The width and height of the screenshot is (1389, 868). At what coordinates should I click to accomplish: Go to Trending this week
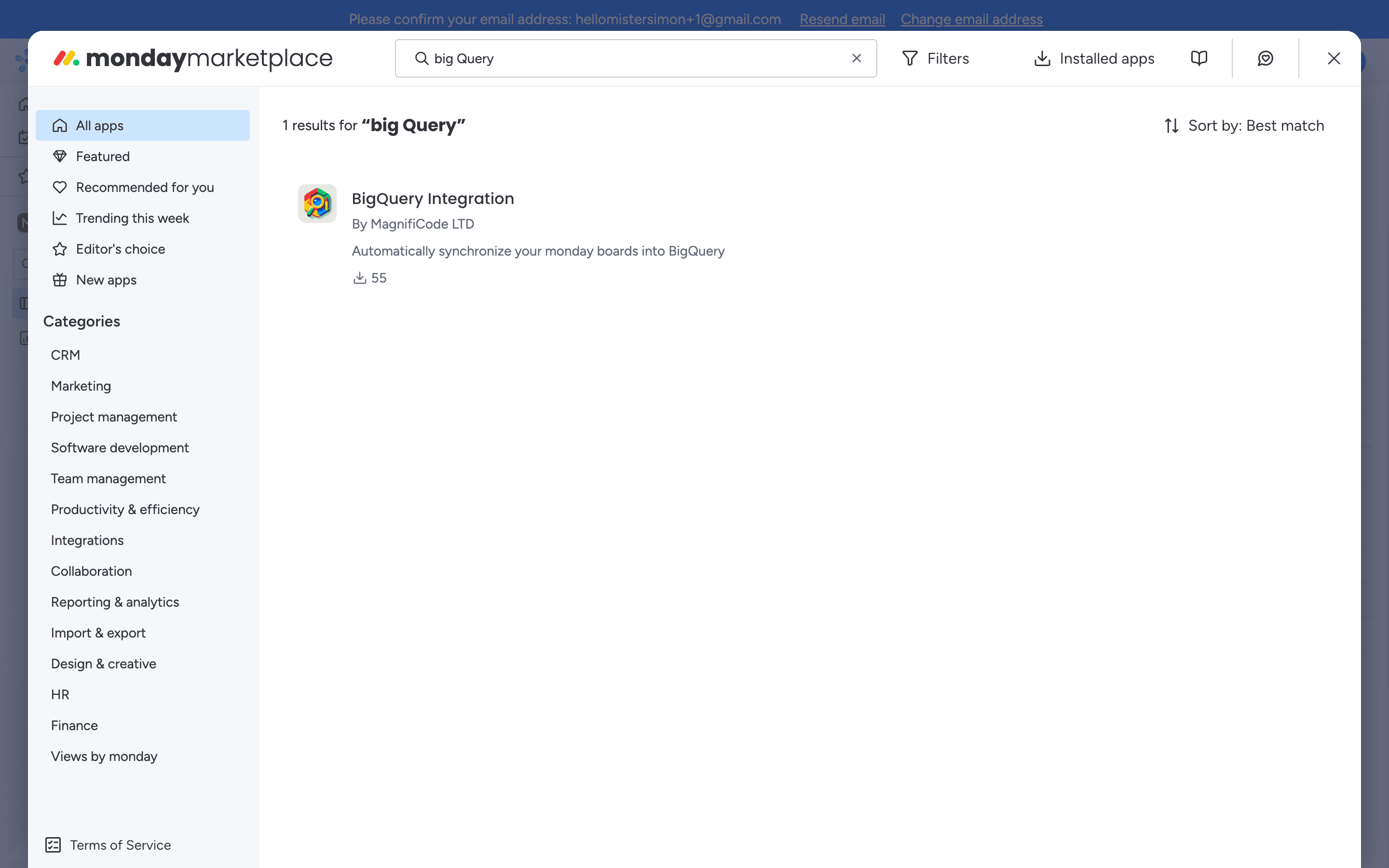point(132,218)
